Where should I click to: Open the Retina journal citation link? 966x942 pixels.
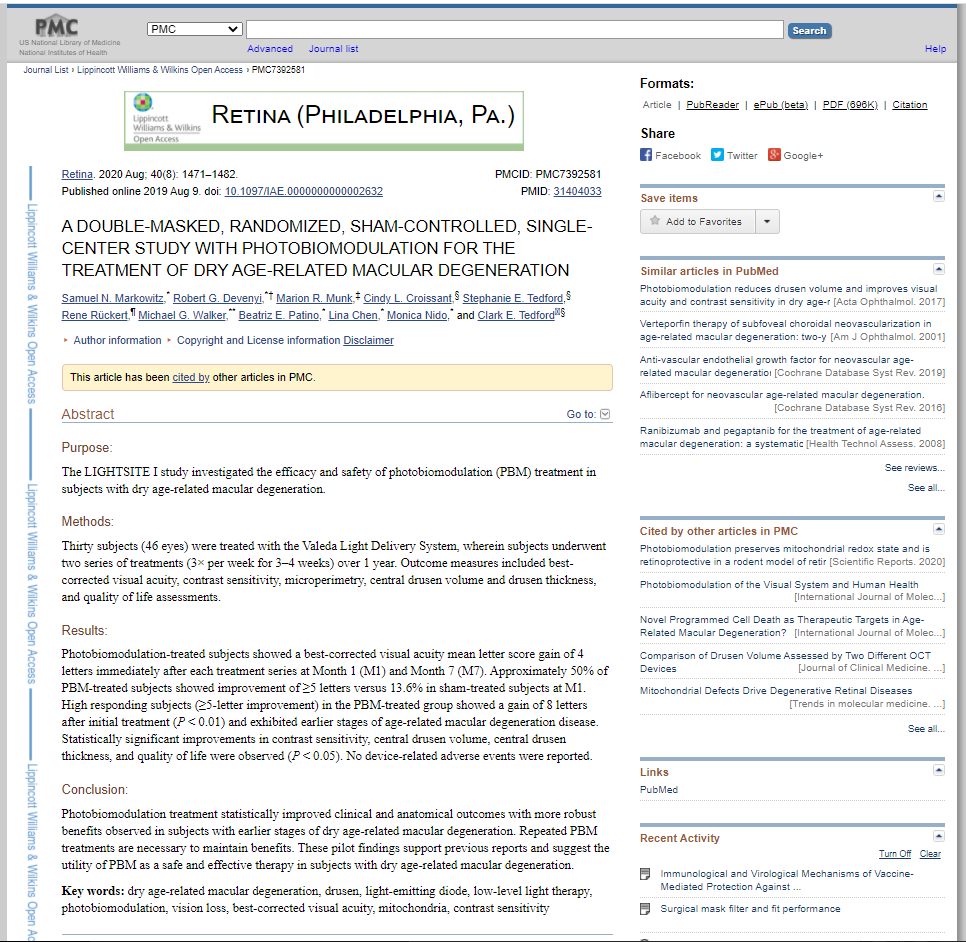pos(77,174)
